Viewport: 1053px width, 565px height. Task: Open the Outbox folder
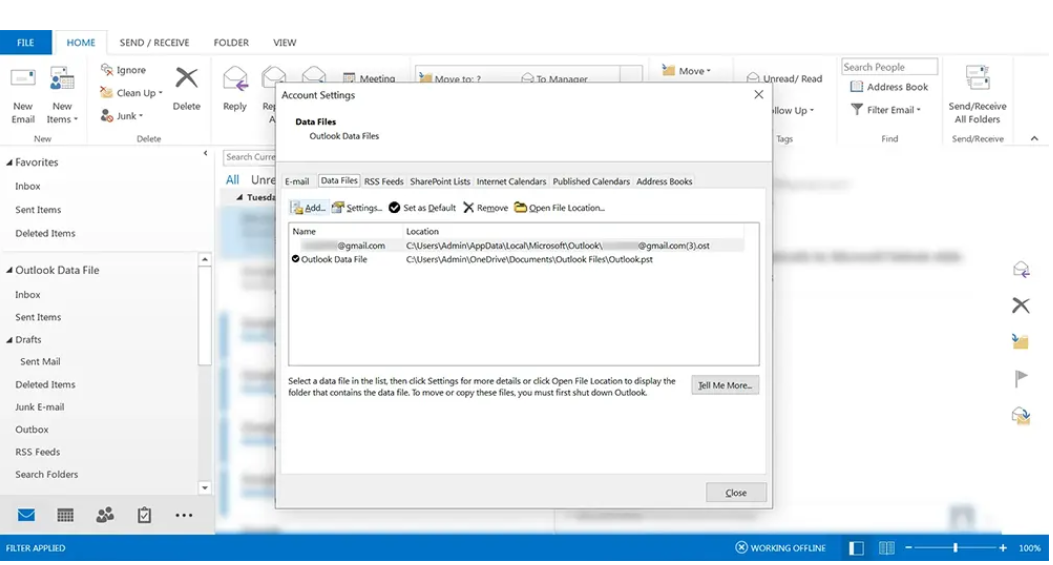tap(32, 429)
